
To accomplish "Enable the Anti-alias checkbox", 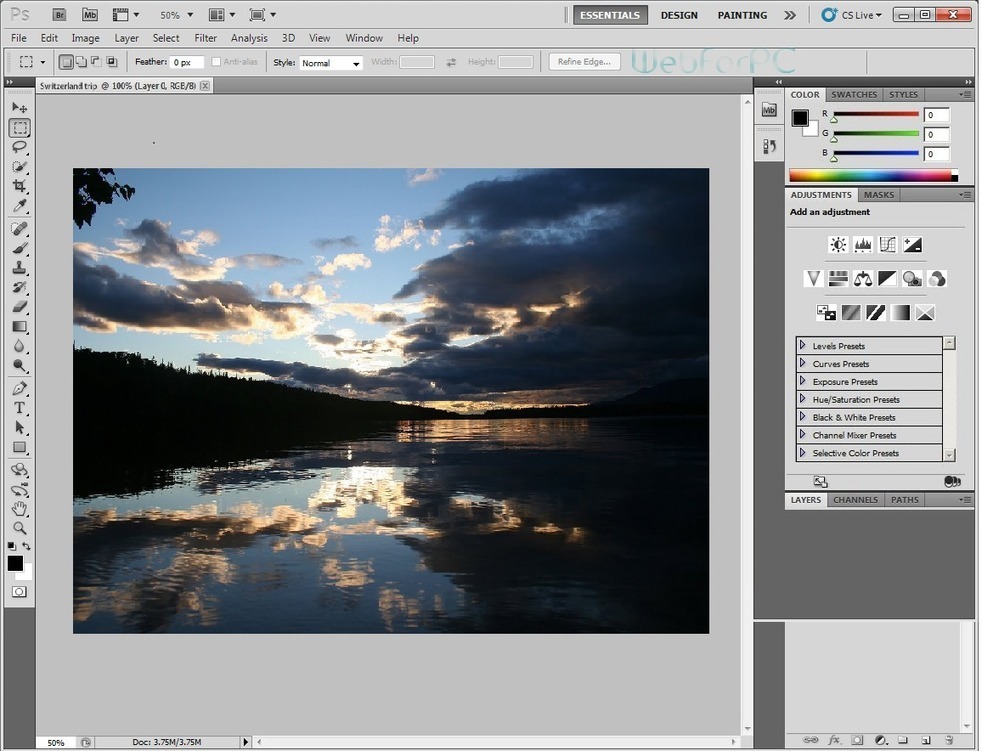I will pos(217,62).
